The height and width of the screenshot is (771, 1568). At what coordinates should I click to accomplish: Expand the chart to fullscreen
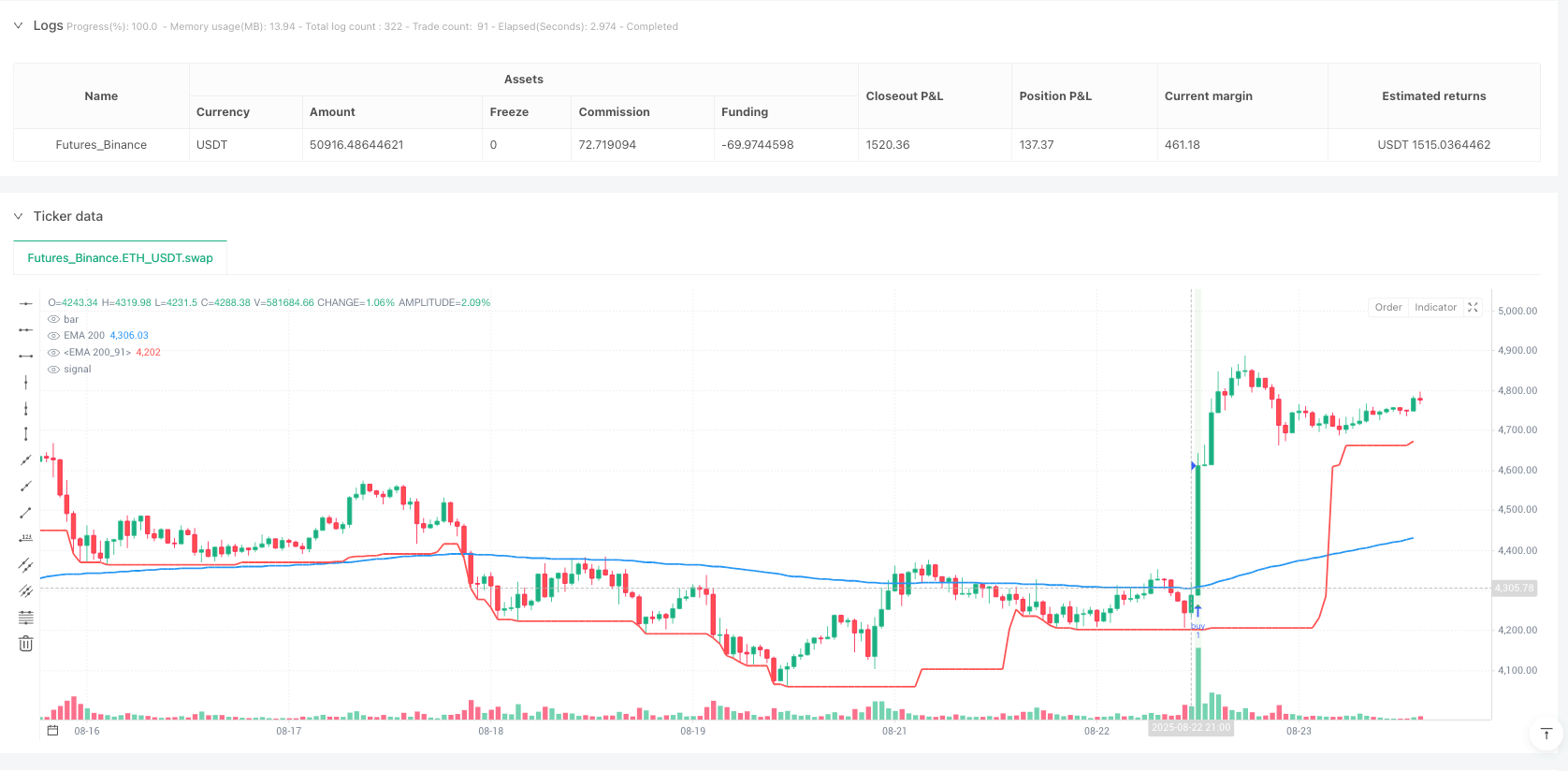point(1473,308)
